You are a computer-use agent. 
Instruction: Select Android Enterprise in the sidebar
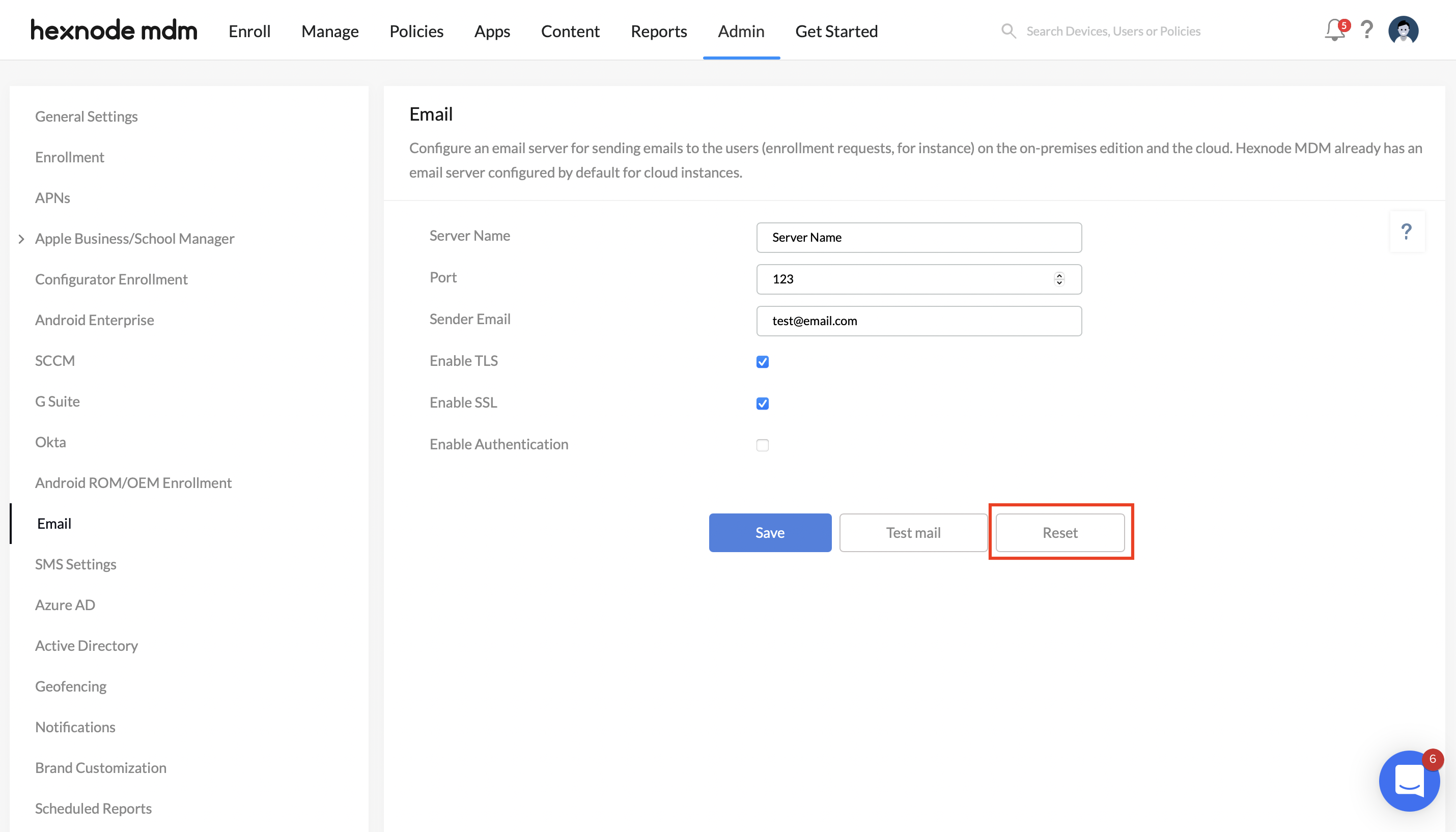coord(94,320)
